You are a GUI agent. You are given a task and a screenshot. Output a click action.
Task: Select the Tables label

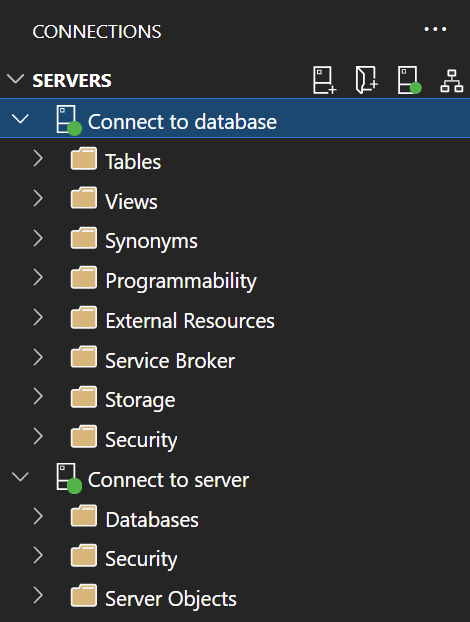pos(133,162)
